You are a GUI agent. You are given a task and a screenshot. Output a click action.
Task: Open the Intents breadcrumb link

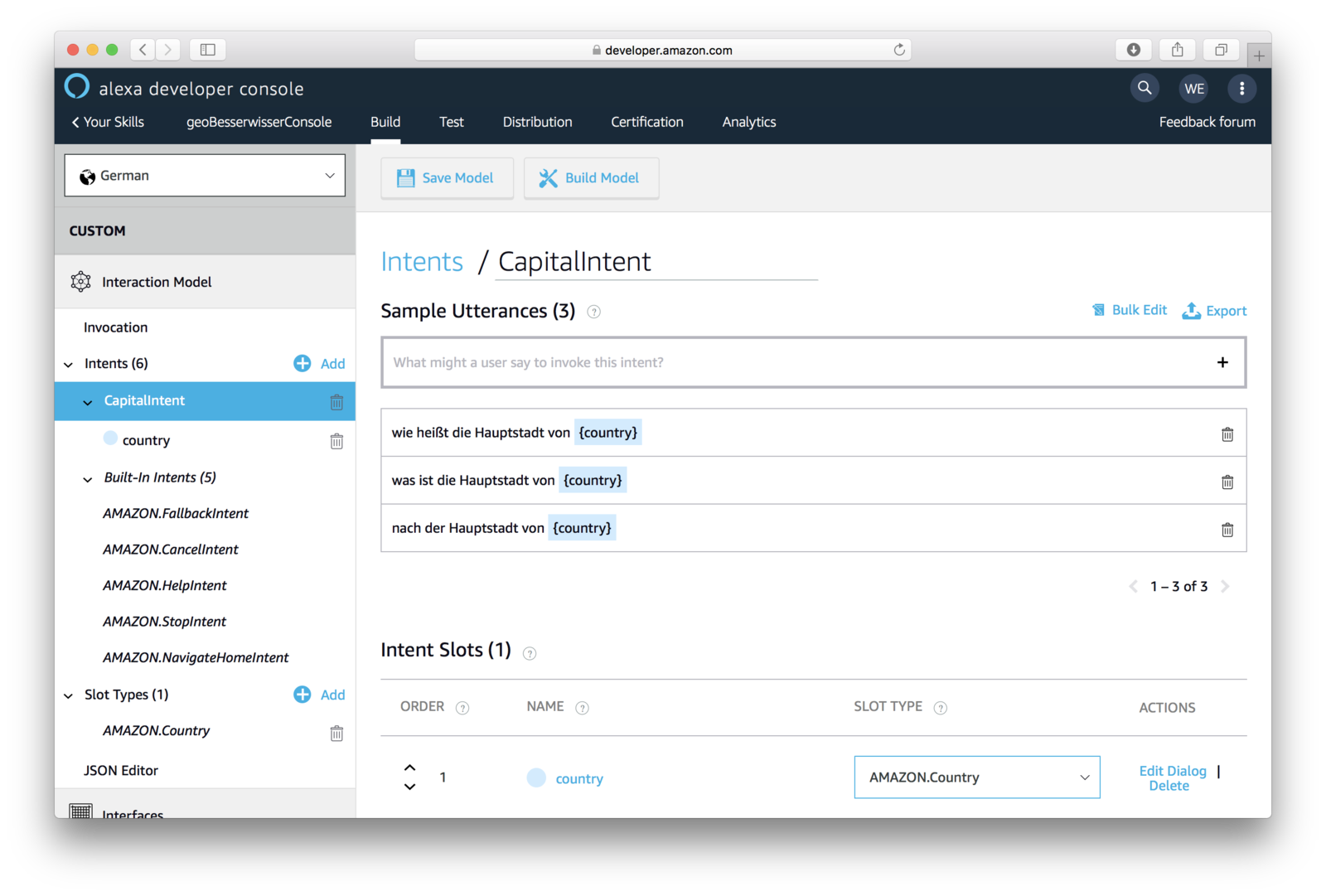click(422, 262)
